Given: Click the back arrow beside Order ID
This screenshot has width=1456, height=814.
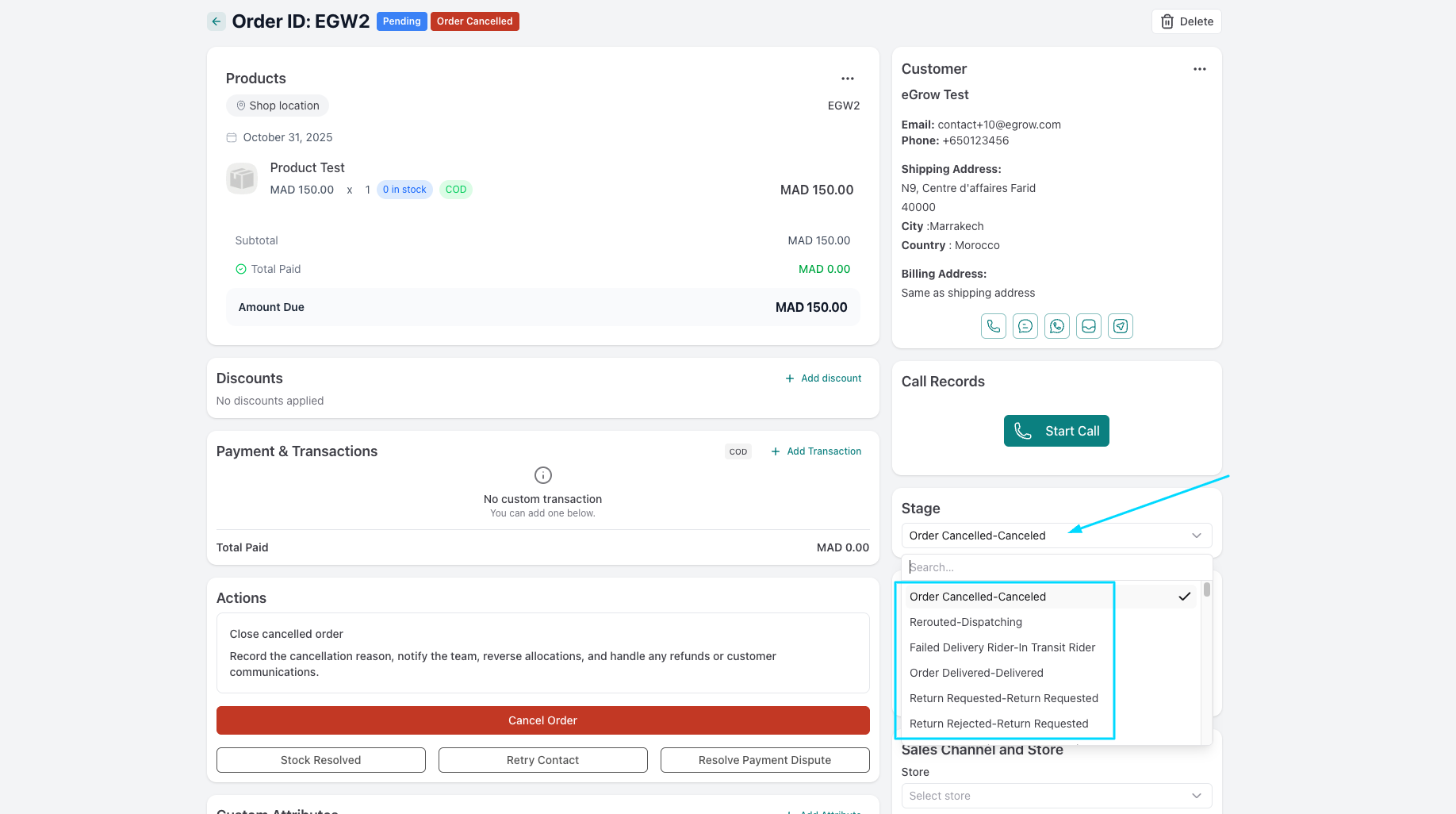Looking at the screenshot, I should pyautogui.click(x=216, y=21).
